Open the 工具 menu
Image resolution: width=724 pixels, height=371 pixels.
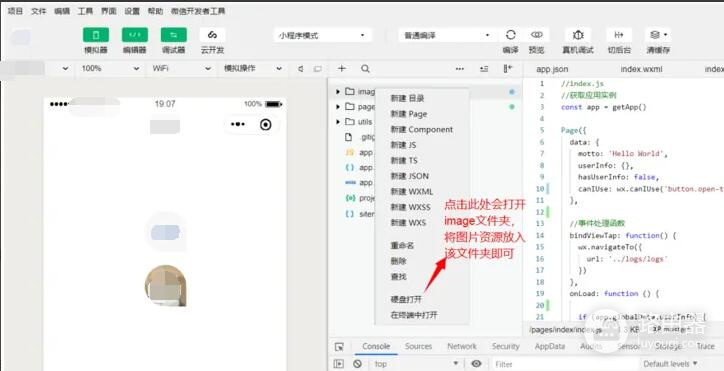coord(85,11)
